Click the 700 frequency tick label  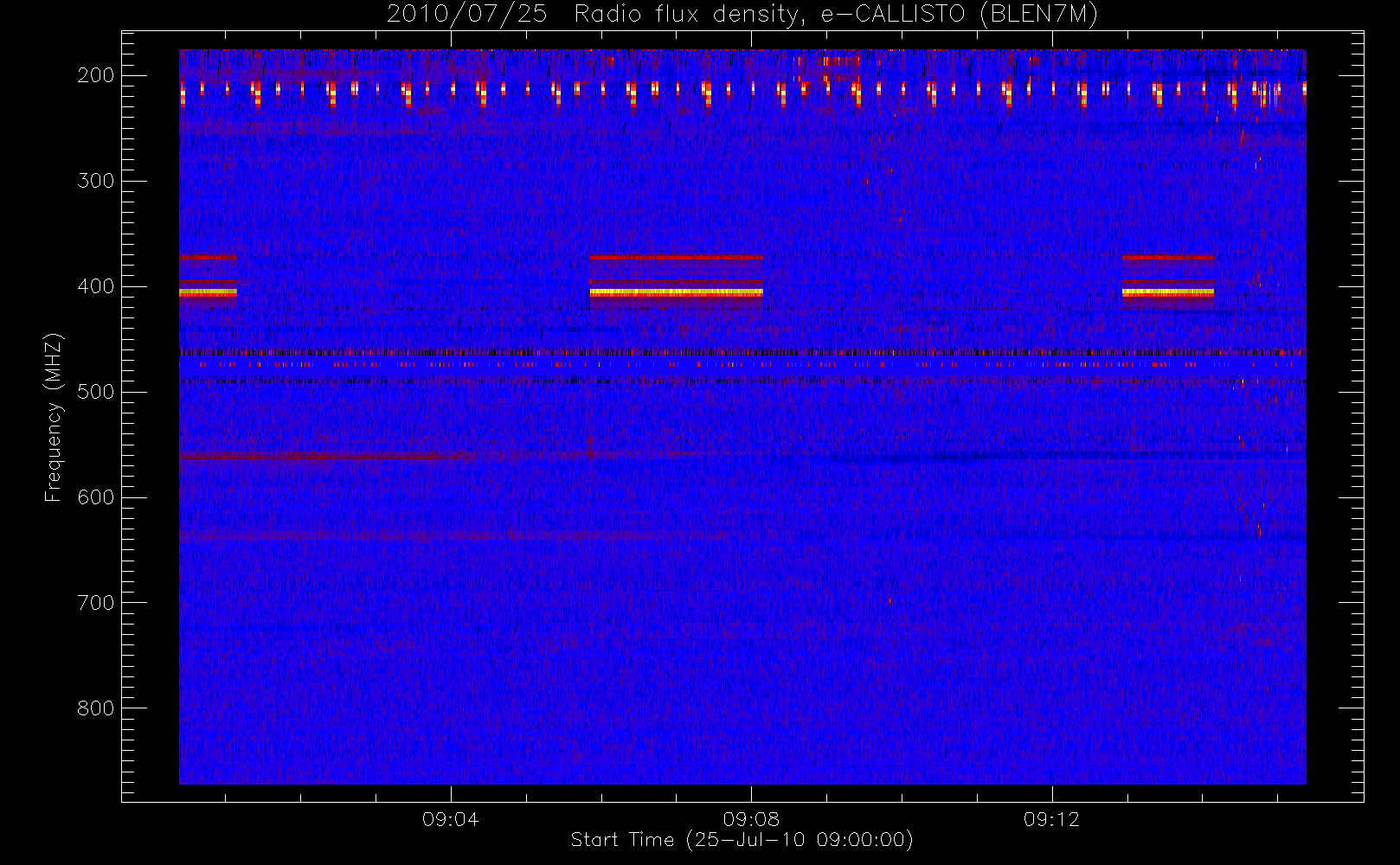pos(96,603)
